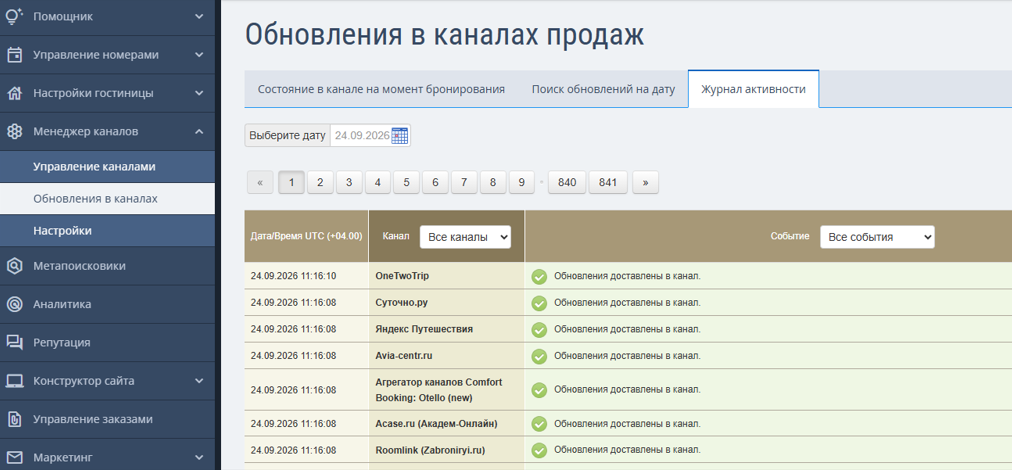Click green checkmark in Avia-centr.ru row
The height and width of the screenshot is (470, 1012).
pos(539,356)
